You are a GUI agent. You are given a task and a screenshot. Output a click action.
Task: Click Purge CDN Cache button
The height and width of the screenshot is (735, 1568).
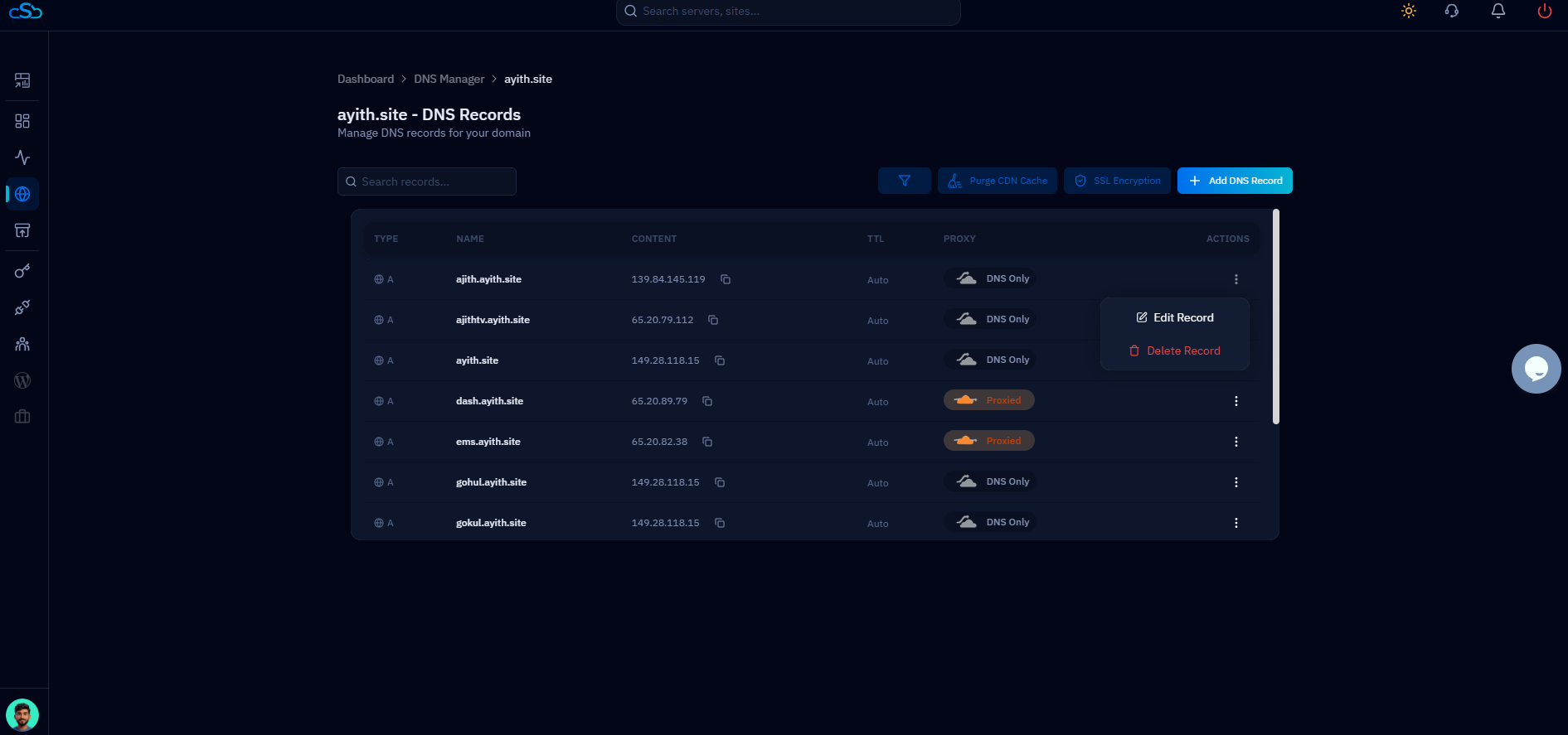coord(998,181)
